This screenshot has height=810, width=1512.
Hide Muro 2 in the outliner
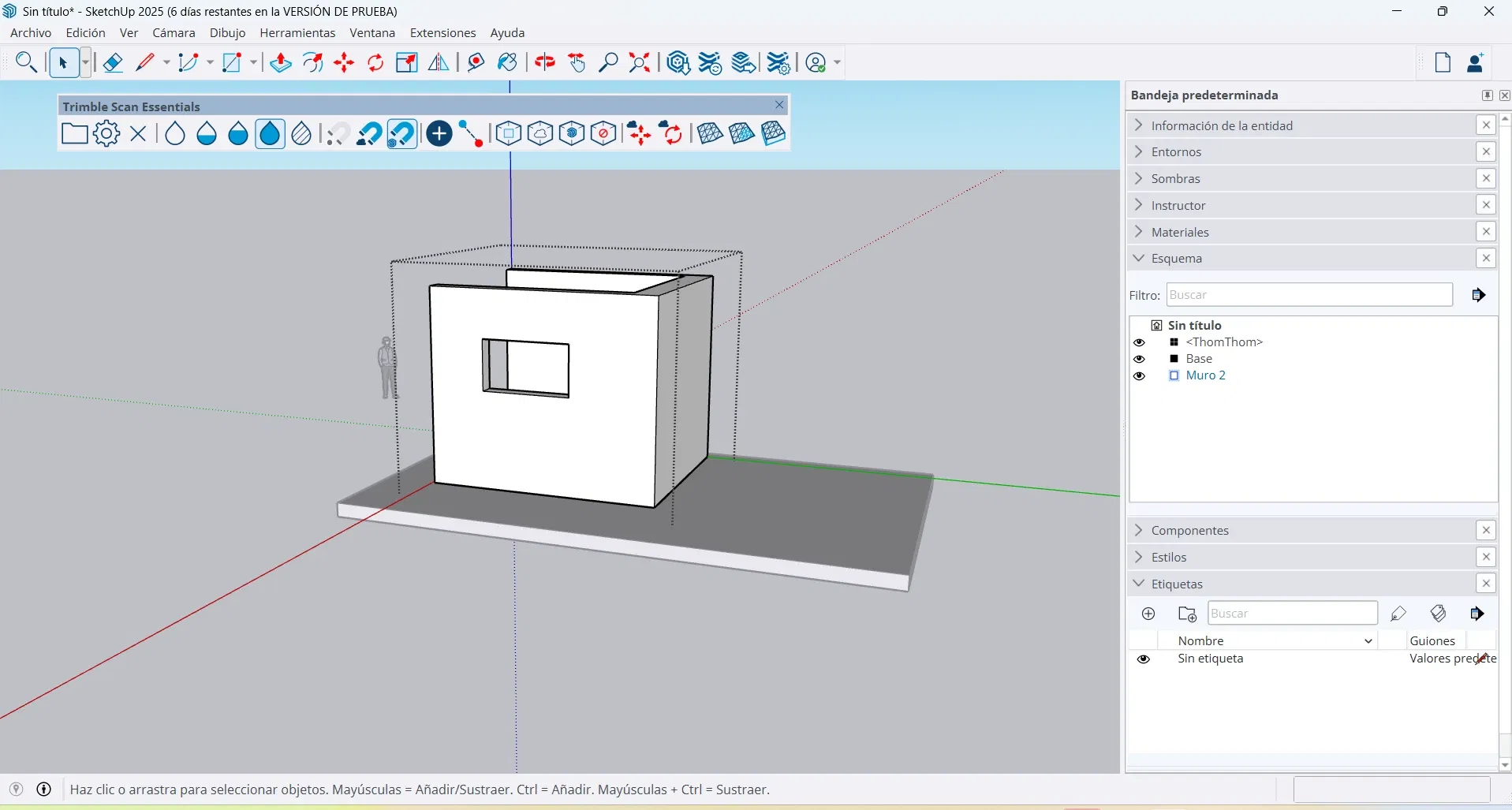click(1139, 376)
